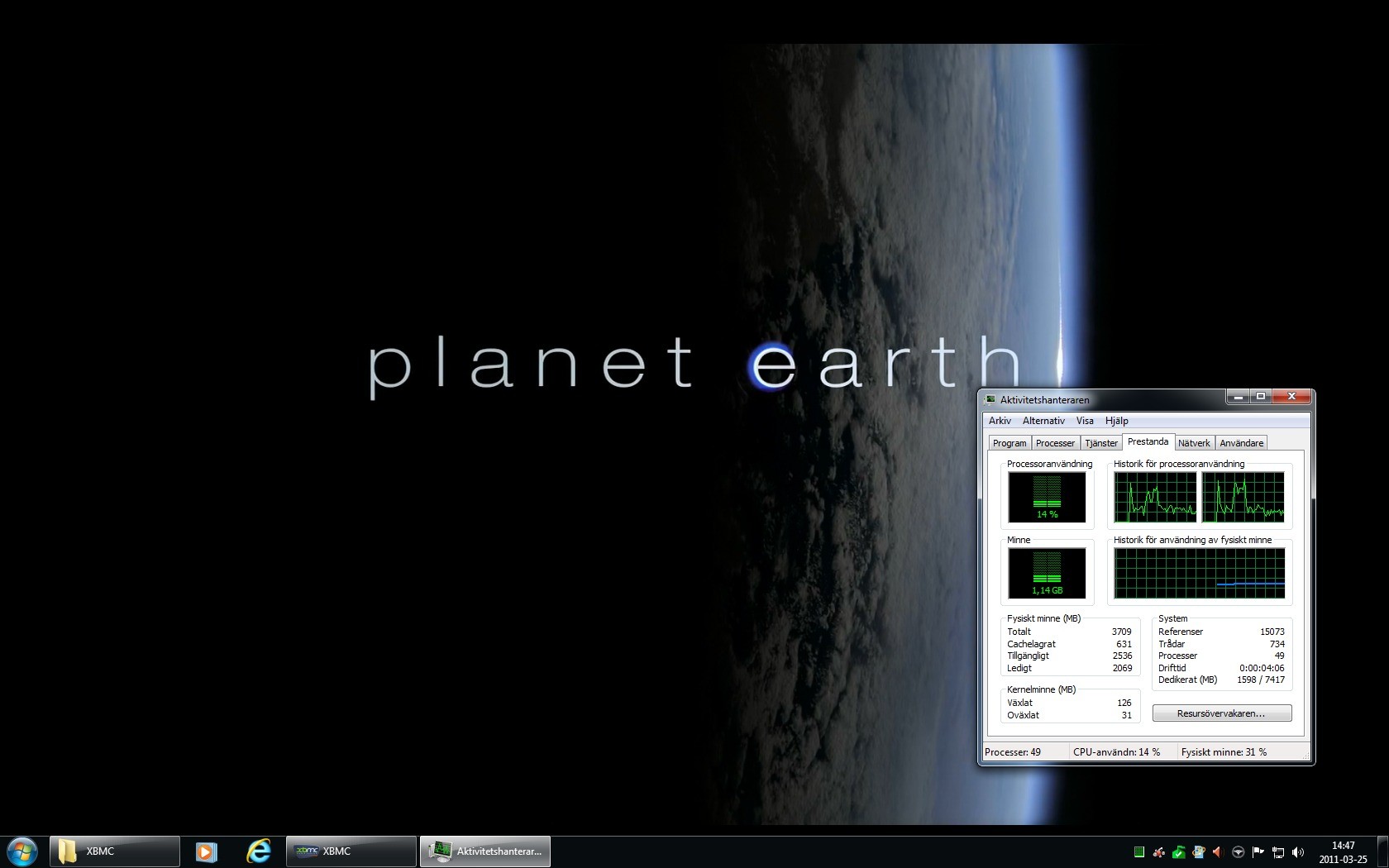Click the Resursövervakaren button
This screenshot has height=868, width=1389.
pyautogui.click(x=1222, y=713)
